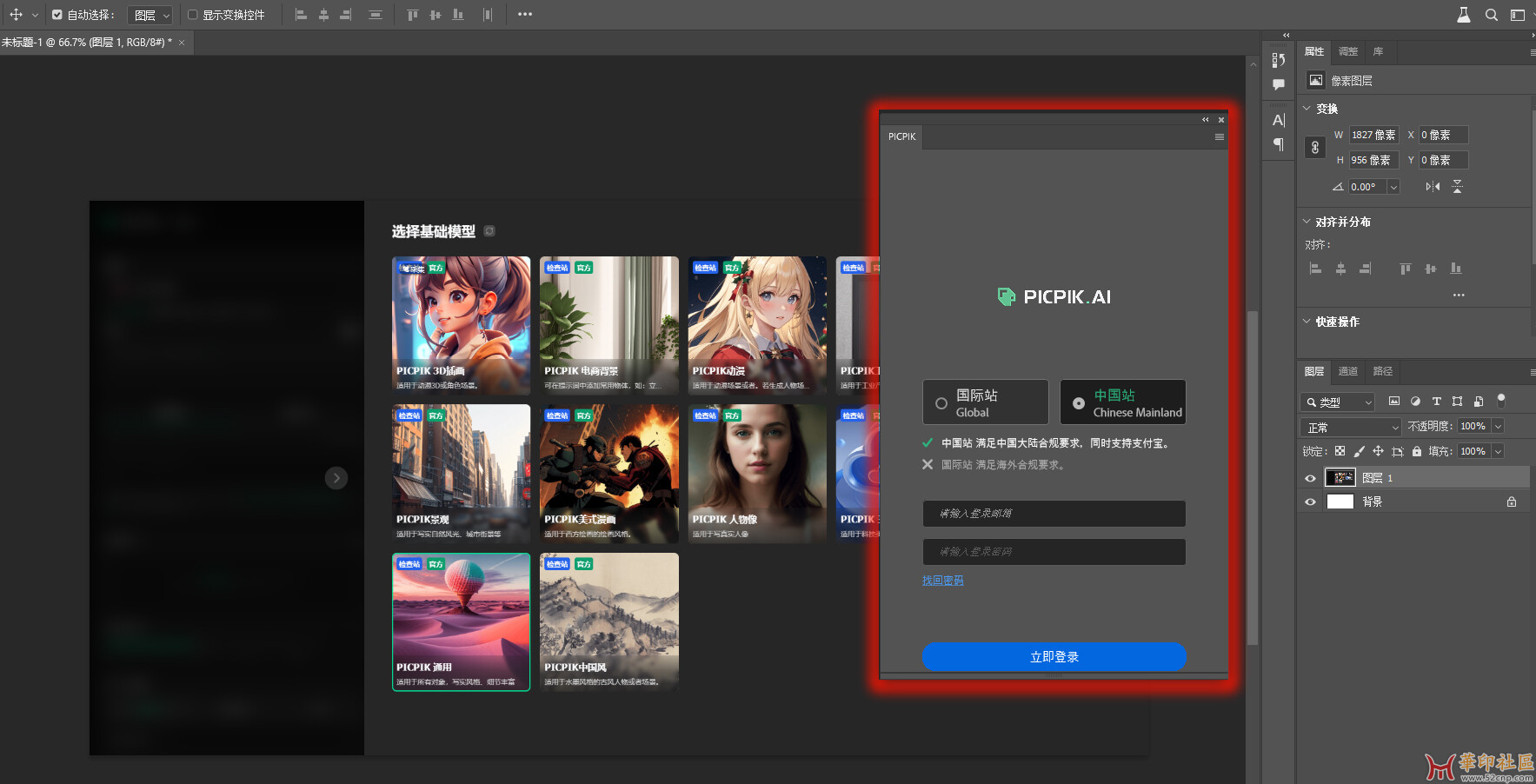Open the options bar three-dots menu

[x=525, y=15]
